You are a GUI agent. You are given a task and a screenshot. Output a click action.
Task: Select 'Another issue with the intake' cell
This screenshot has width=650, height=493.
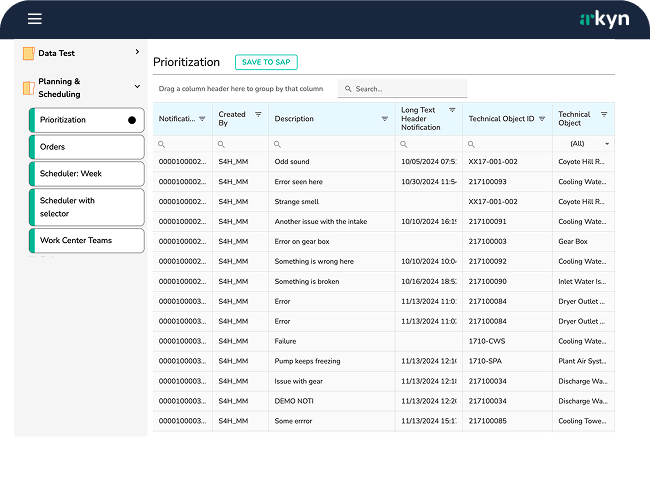pos(332,221)
